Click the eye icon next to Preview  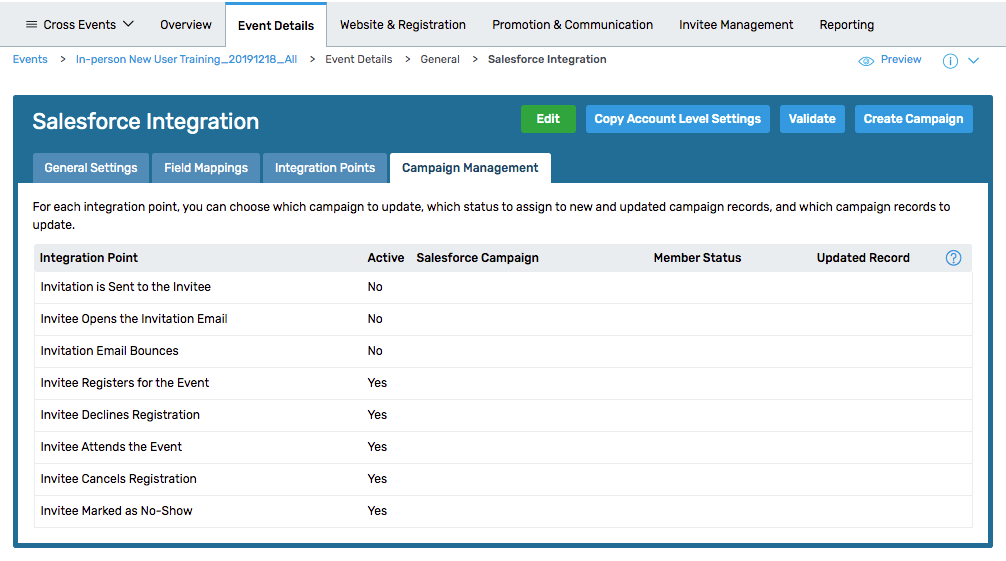pos(866,61)
